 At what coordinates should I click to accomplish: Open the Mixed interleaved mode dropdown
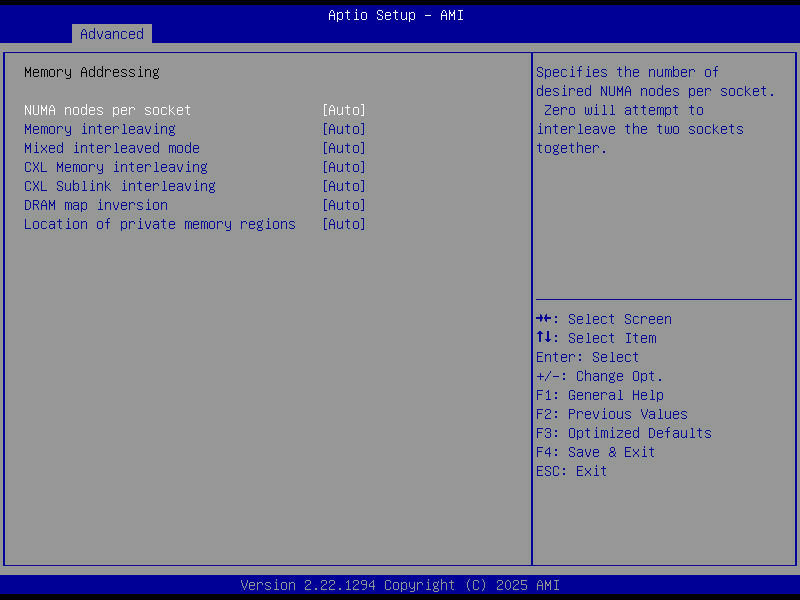point(344,147)
